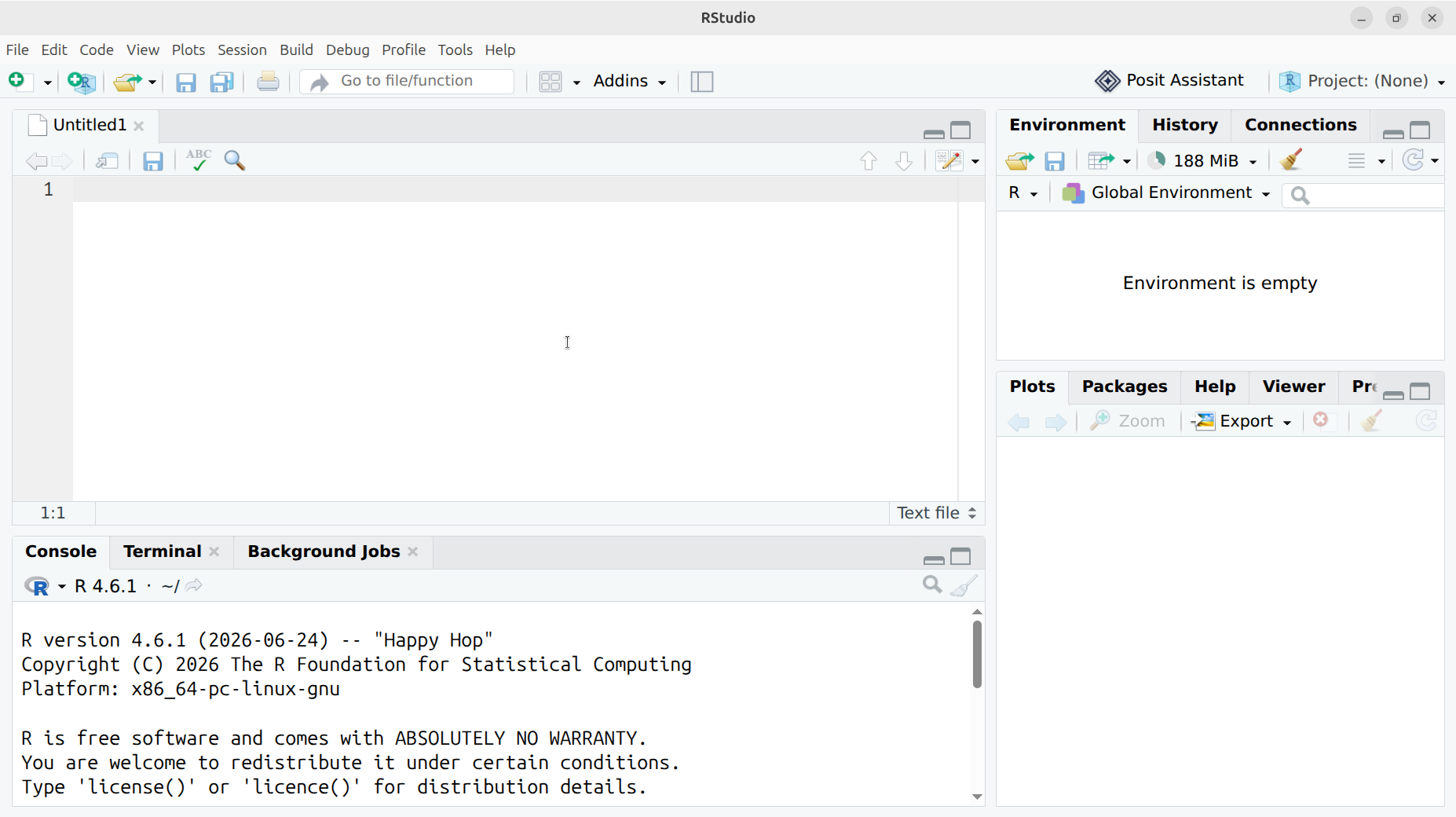This screenshot has height=817, width=1456.
Task: Open the Connections tab
Action: pos(1301,125)
